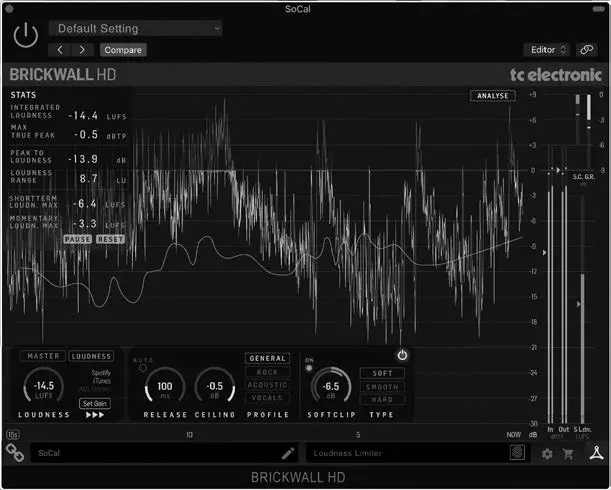This screenshot has height=490, width=611.
Task: Open the settings gear icon
Action: [x=547, y=454]
